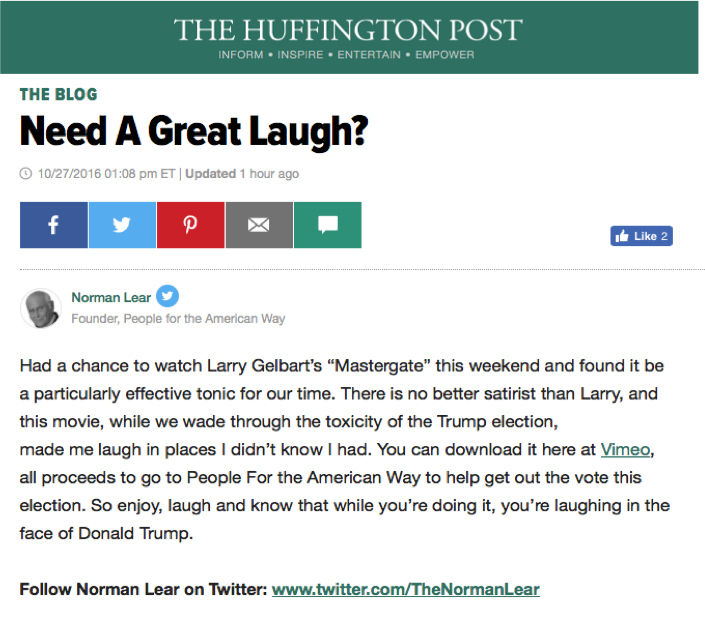Click the Need A Great Laugh headline

tap(194, 131)
